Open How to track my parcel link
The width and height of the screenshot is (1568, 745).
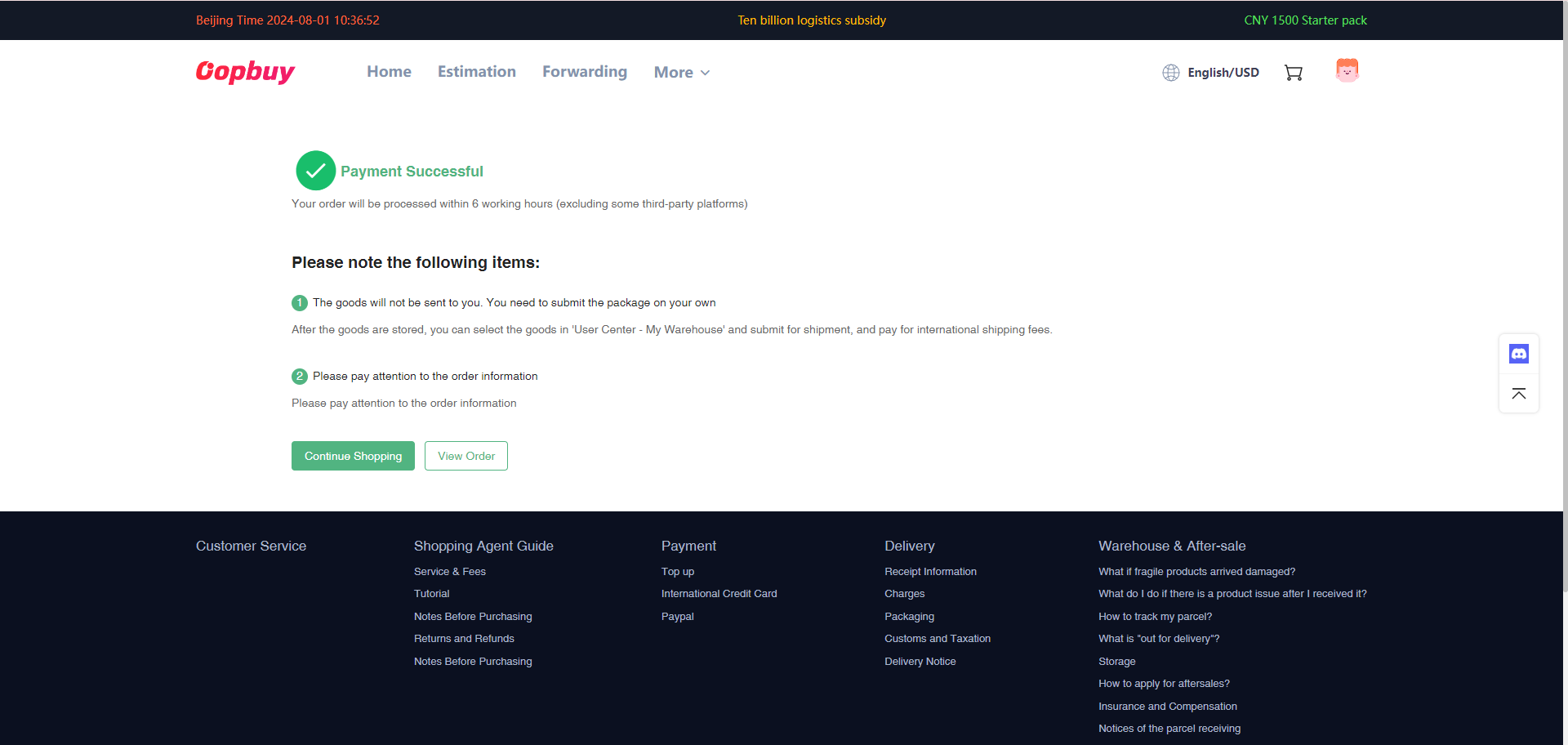coord(1155,617)
